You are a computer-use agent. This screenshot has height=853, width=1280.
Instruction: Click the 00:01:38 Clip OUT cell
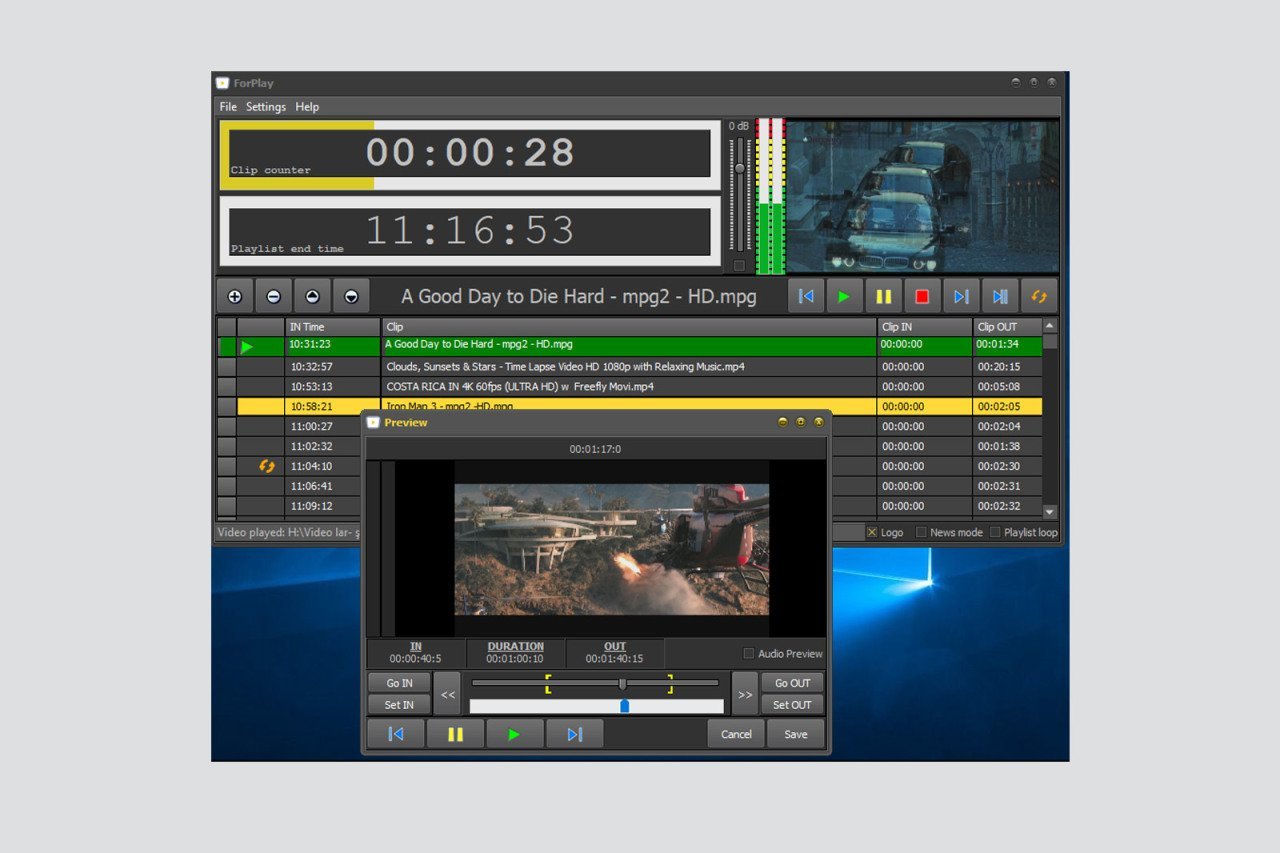pyautogui.click(x=1007, y=447)
